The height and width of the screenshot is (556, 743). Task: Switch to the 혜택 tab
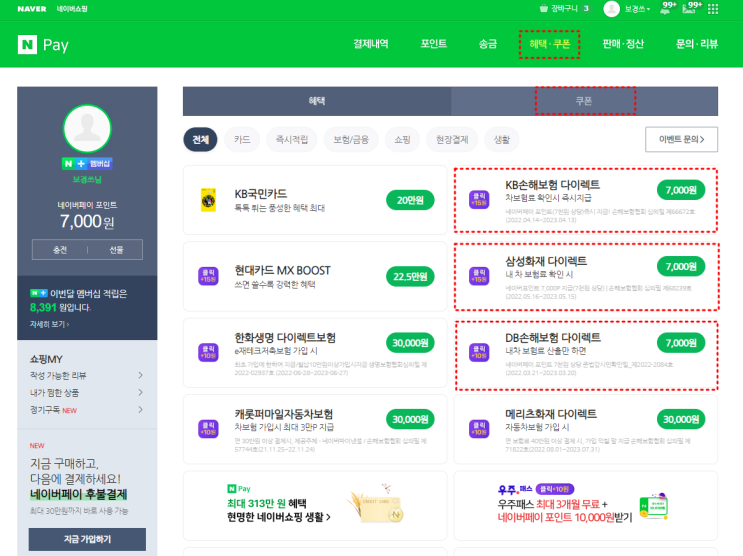coord(317,101)
